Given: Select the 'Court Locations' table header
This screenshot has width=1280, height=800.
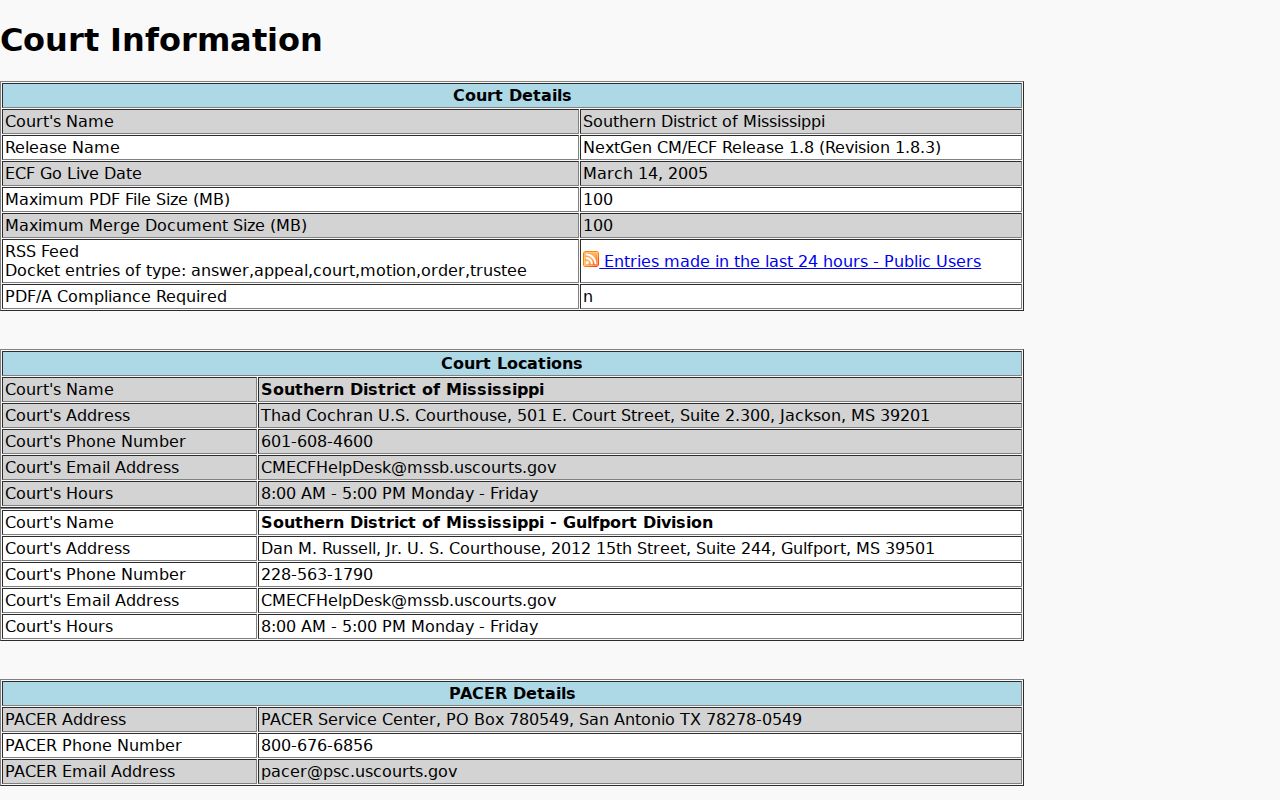Looking at the screenshot, I should (512, 363).
